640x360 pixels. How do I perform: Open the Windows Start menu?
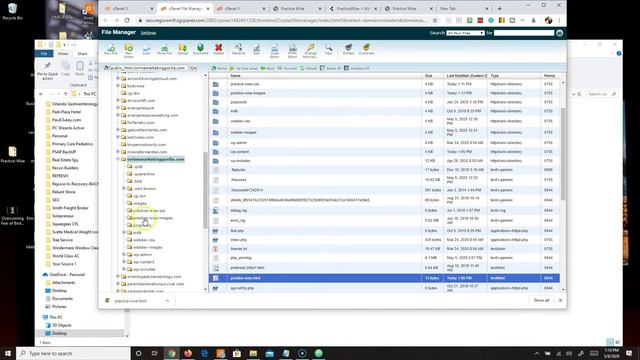(x=8, y=353)
